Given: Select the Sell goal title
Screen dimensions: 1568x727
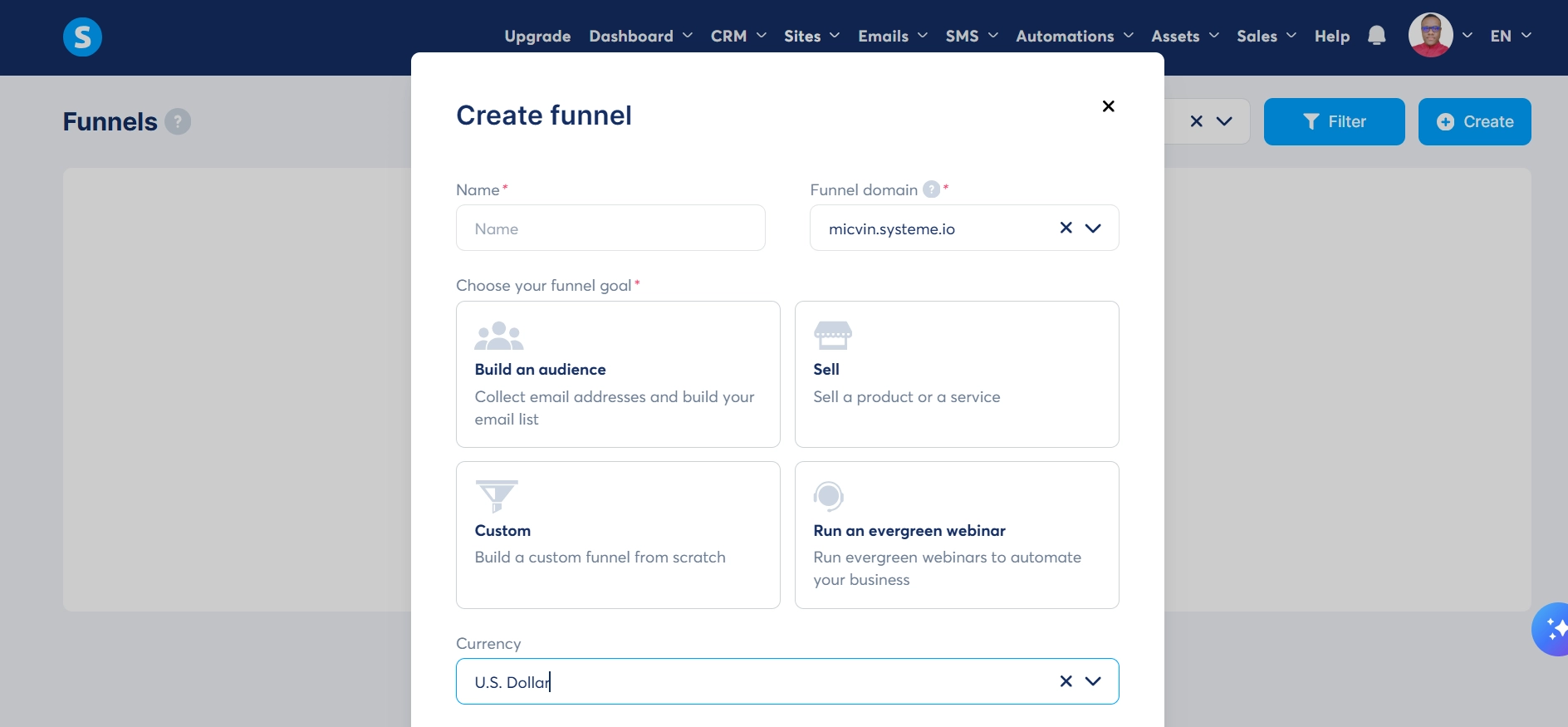Looking at the screenshot, I should coord(826,370).
